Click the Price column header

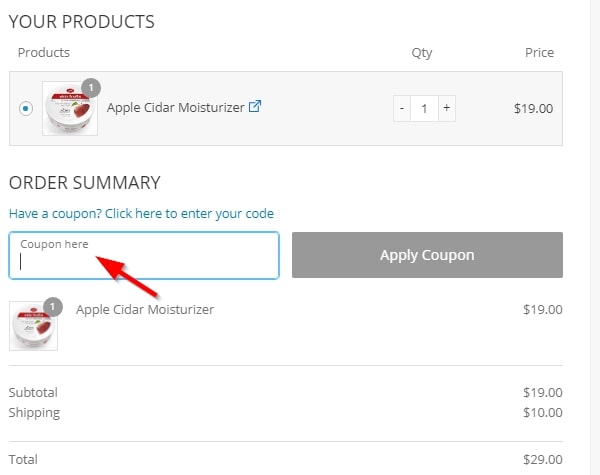click(x=539, y=52)
